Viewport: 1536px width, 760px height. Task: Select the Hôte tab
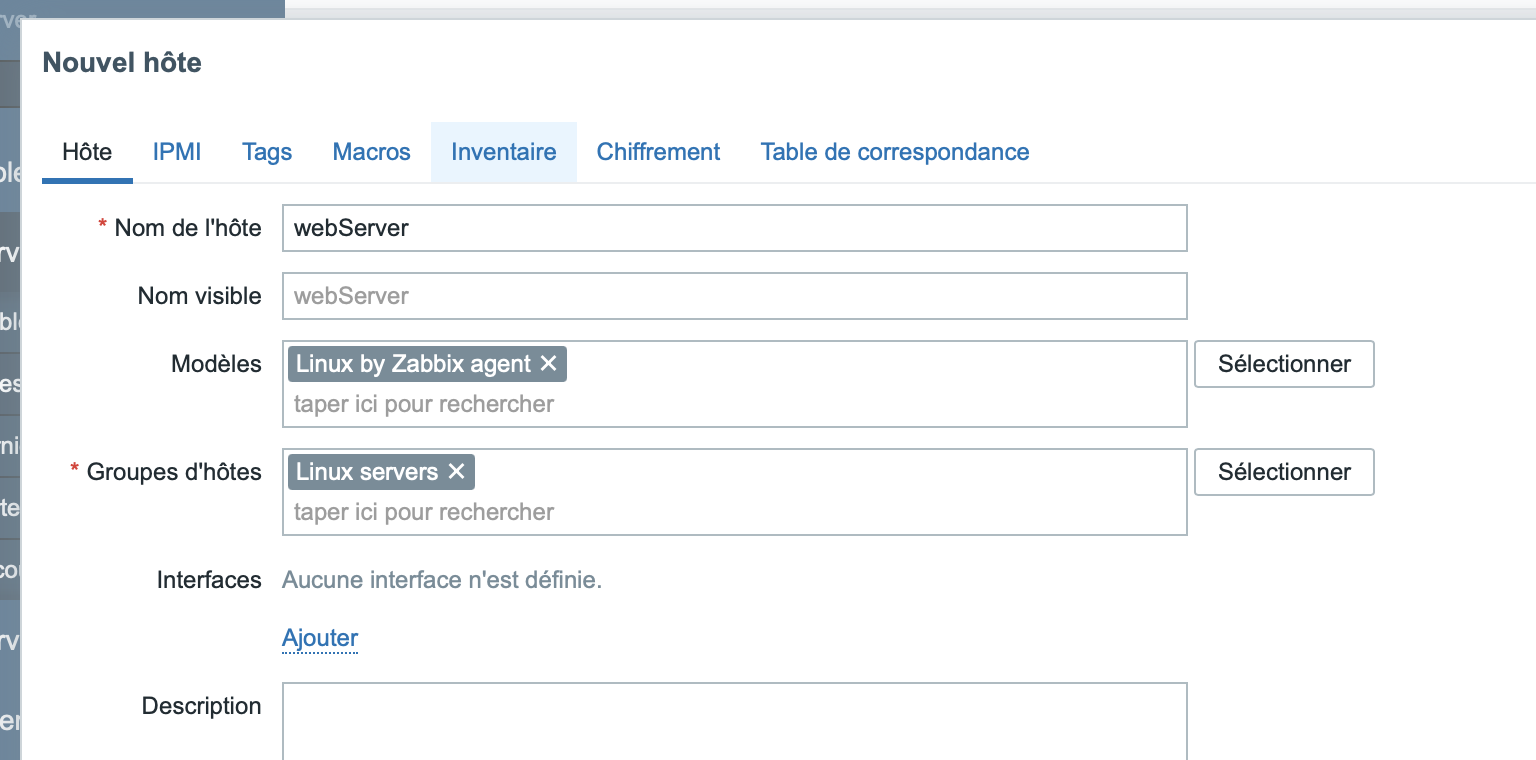tap(87, 152)
